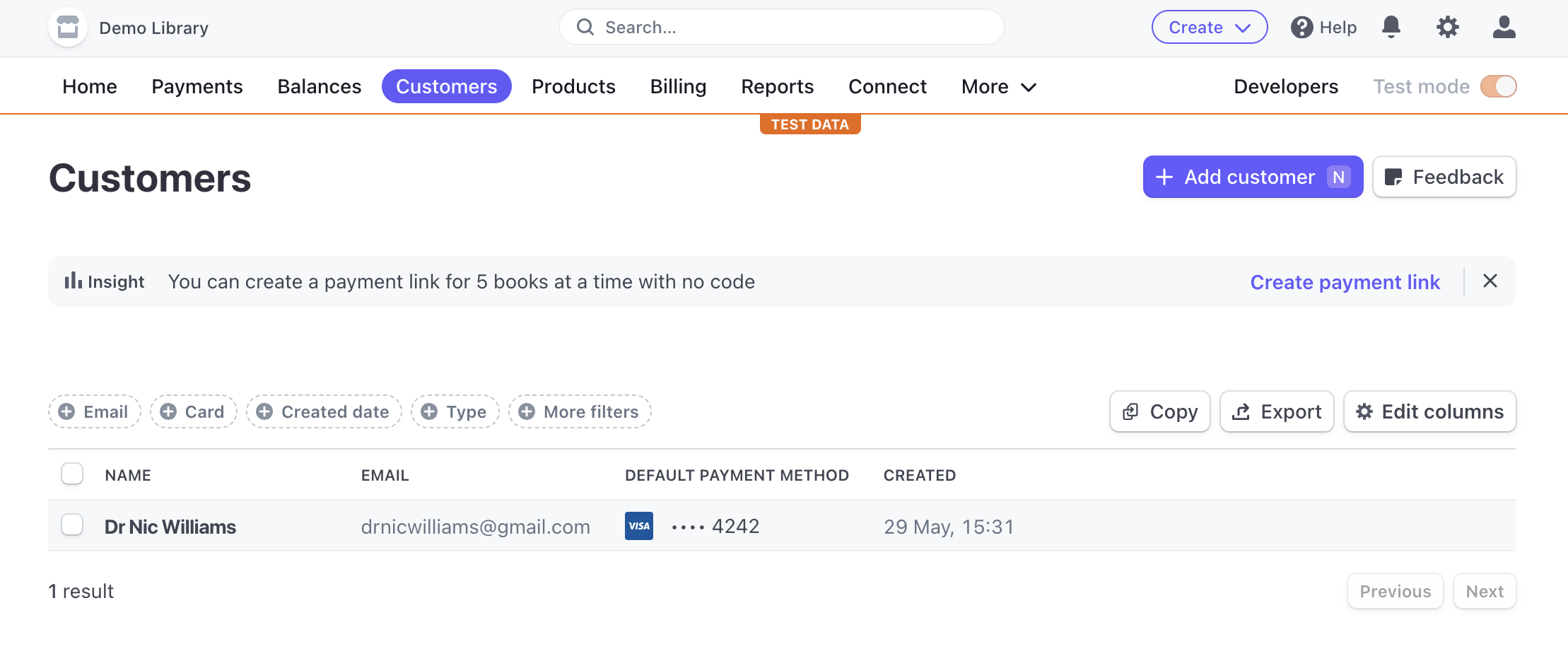Open settings gear icon
The image size is (1568, 656).
[x=1447, y=27]
